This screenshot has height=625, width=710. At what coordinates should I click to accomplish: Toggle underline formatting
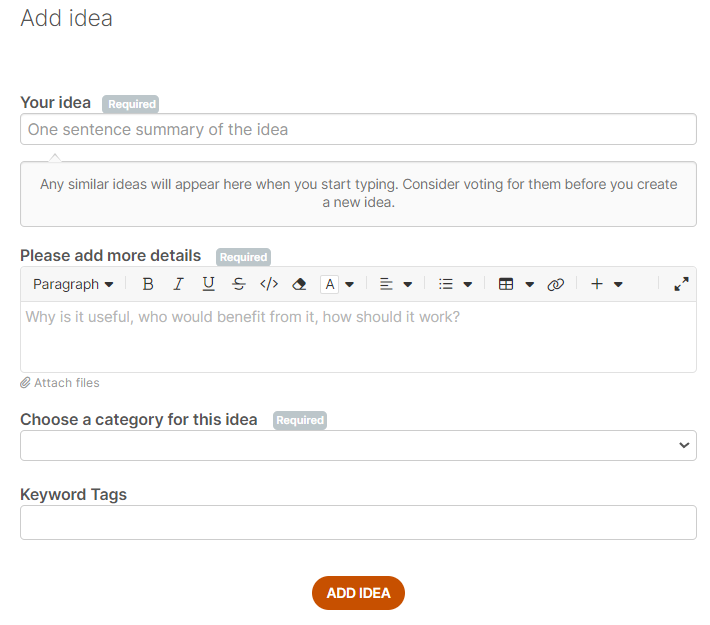click(208, 284)
